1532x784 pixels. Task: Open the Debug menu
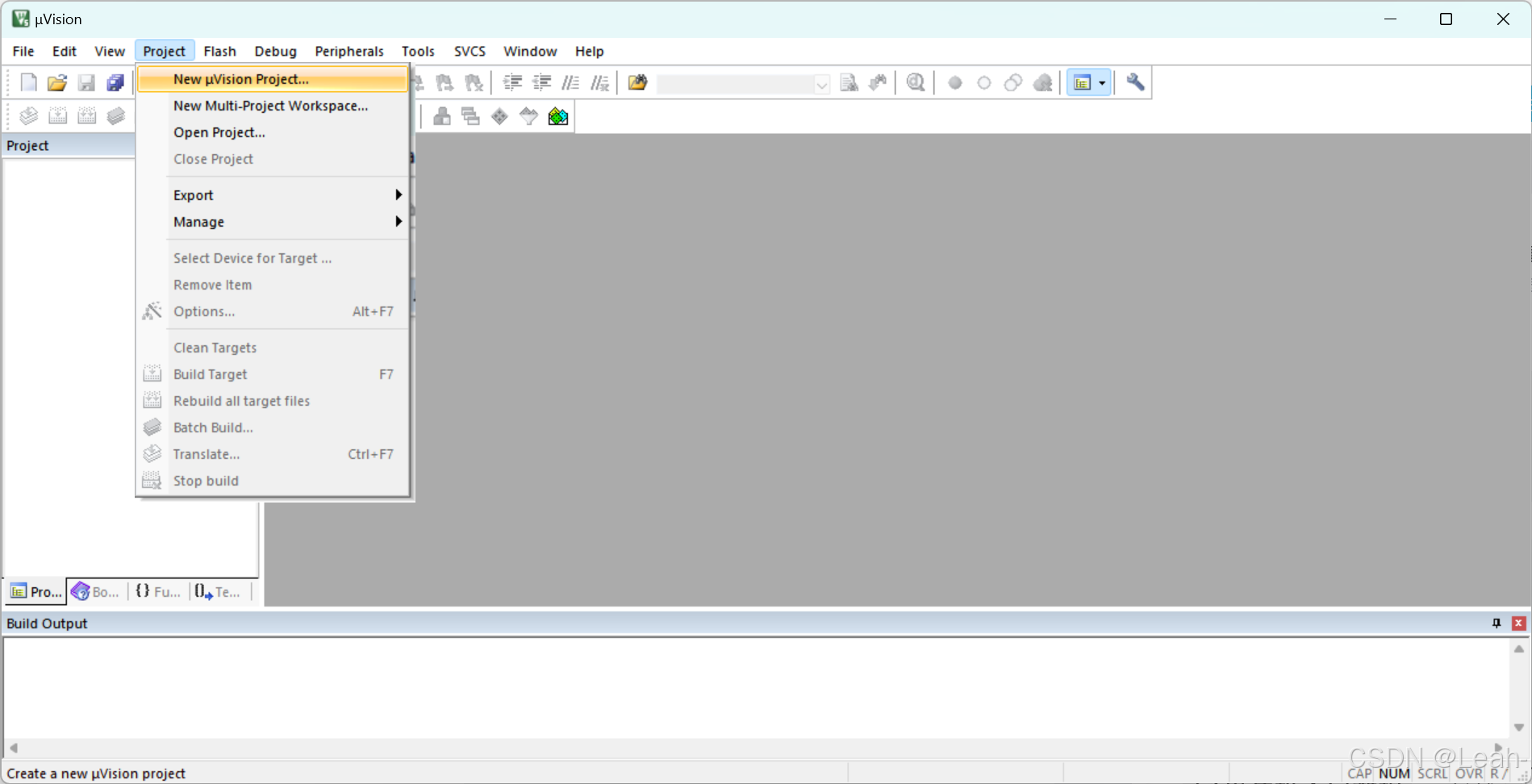point(276,51)
